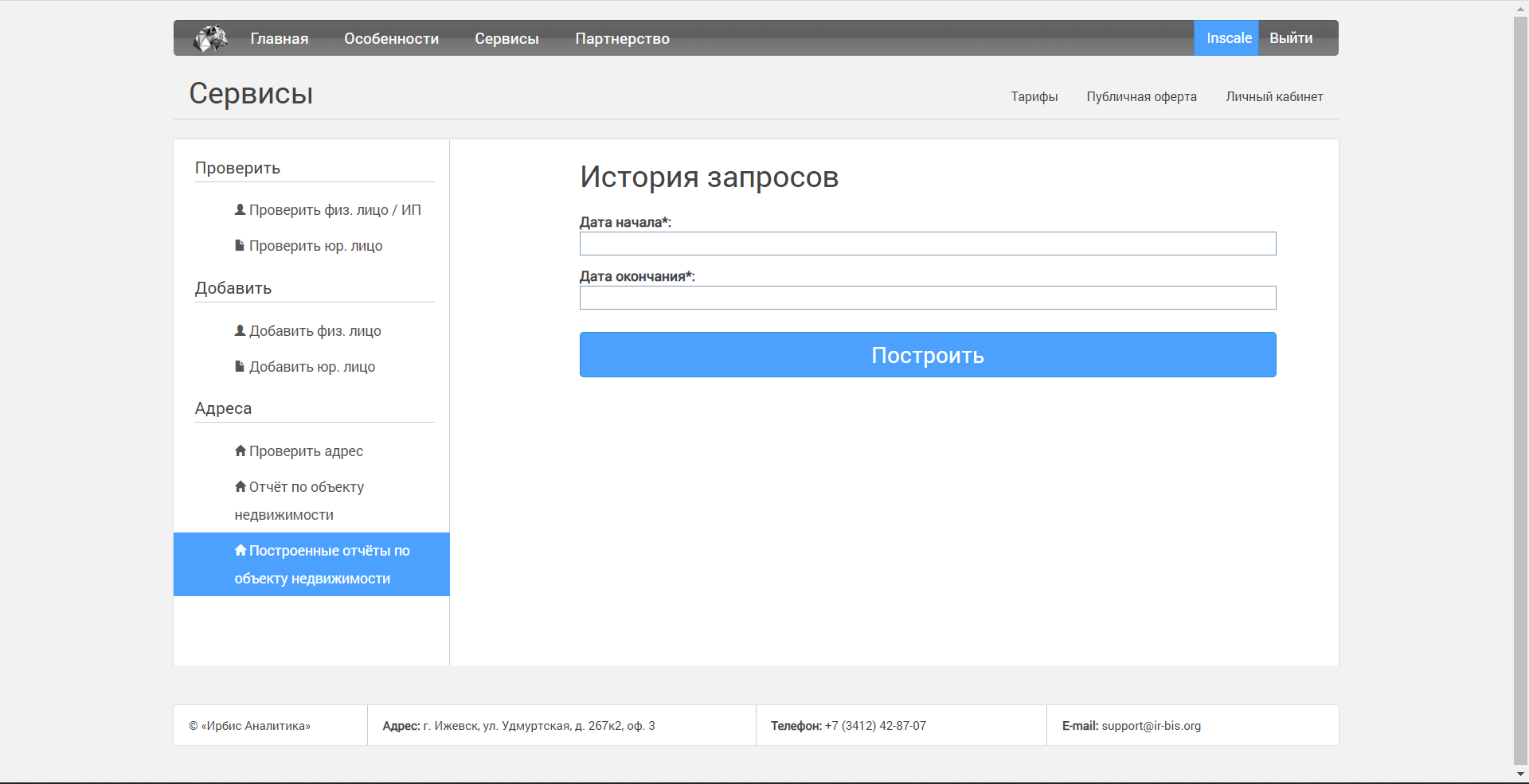Click the scrollbar down arrow

(x=1520, y=774)
